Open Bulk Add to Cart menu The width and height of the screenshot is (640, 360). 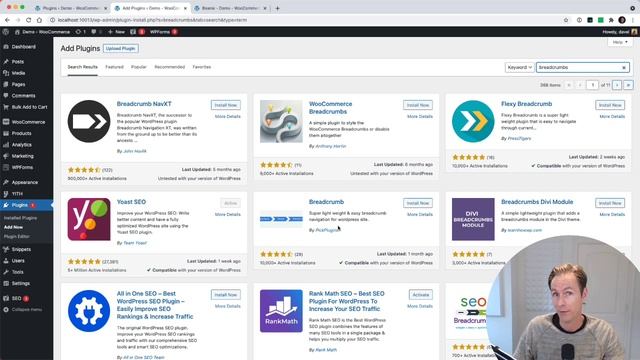click(29, 107)
